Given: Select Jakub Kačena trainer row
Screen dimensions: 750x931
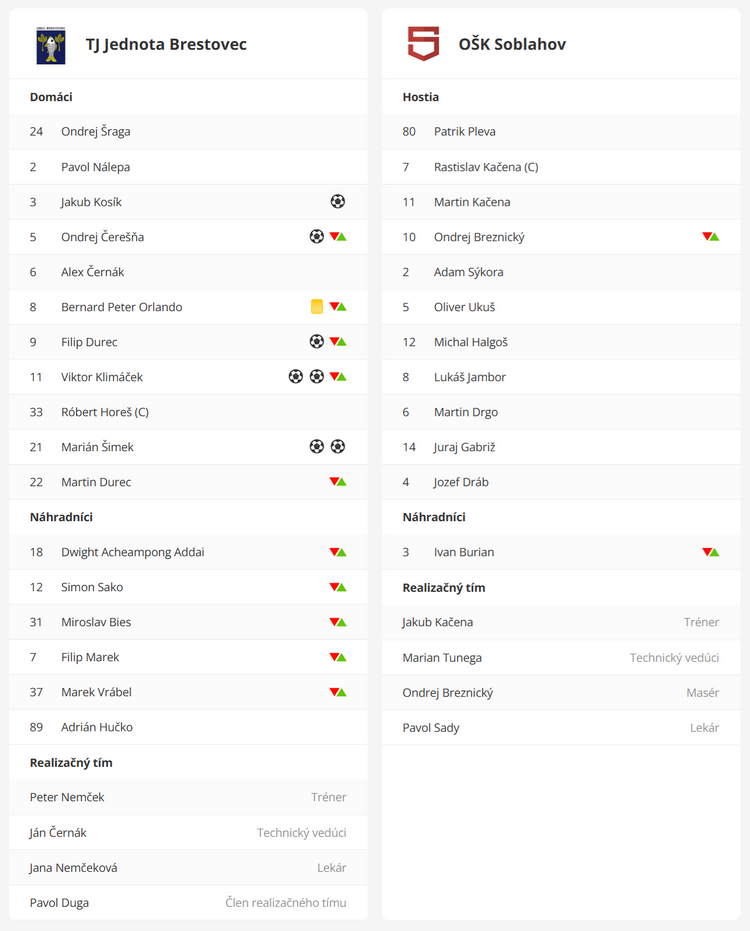Looking at the screenshot, I should [561, 622].
